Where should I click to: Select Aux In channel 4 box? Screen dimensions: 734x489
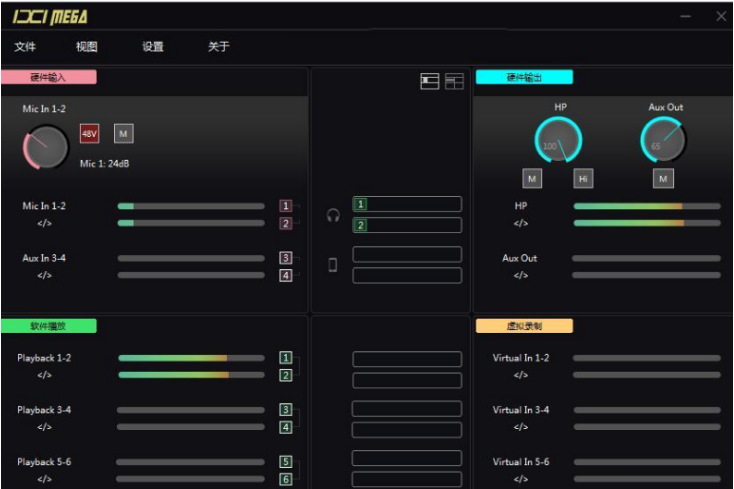point(286,275)
